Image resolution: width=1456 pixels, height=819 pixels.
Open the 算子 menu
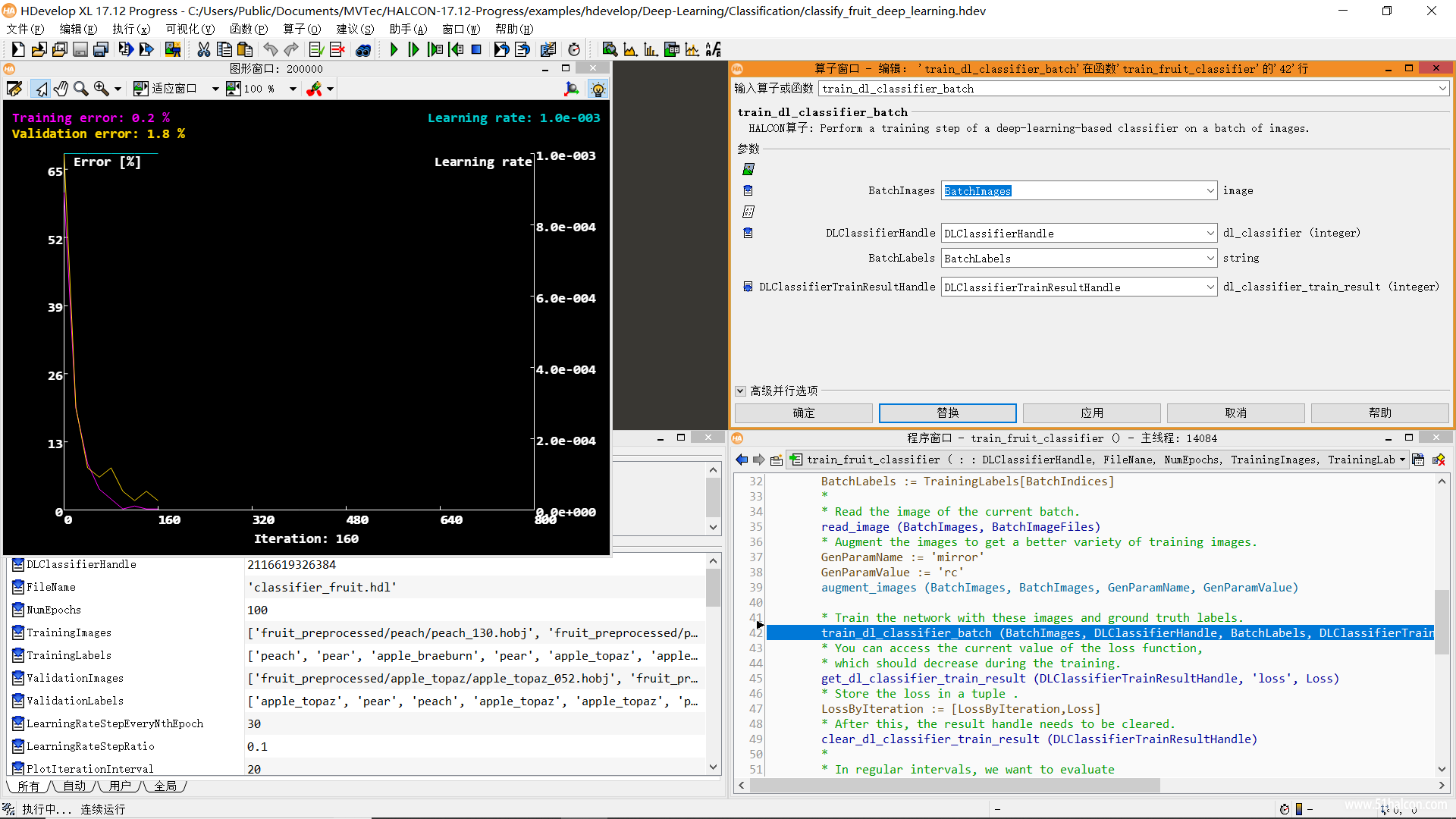(302, 29)
